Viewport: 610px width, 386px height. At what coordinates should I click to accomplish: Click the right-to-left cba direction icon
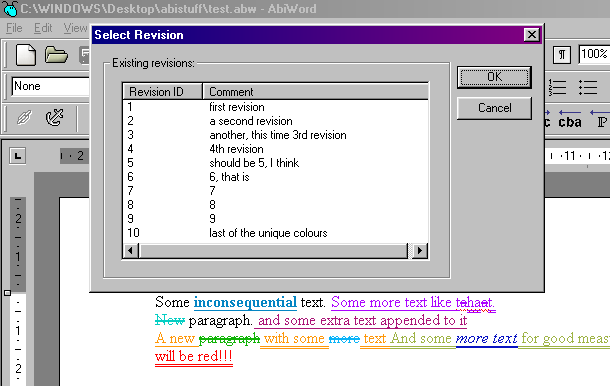click(x=570, y=119)
